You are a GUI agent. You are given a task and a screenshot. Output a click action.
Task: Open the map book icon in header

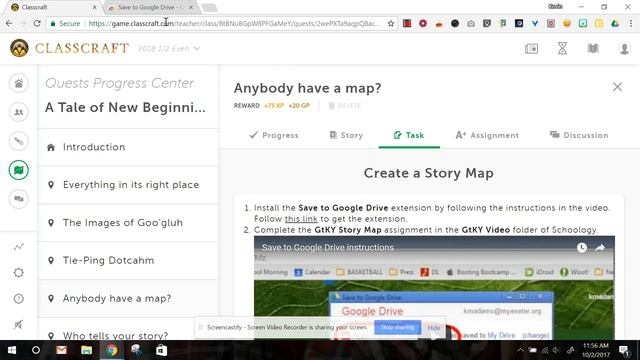click(593, 49)
